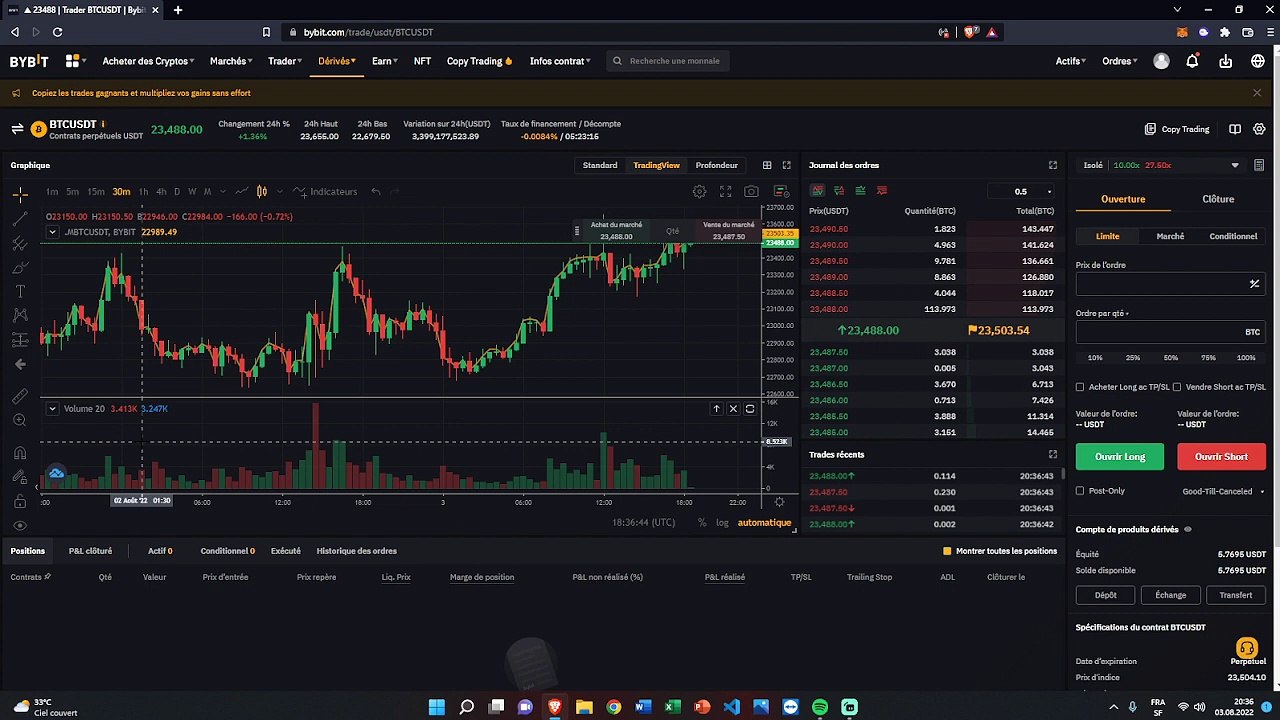Open the language globe icon
Image resolution: width=1280 pixels, height=720 pixels.
coord(1258,61)
